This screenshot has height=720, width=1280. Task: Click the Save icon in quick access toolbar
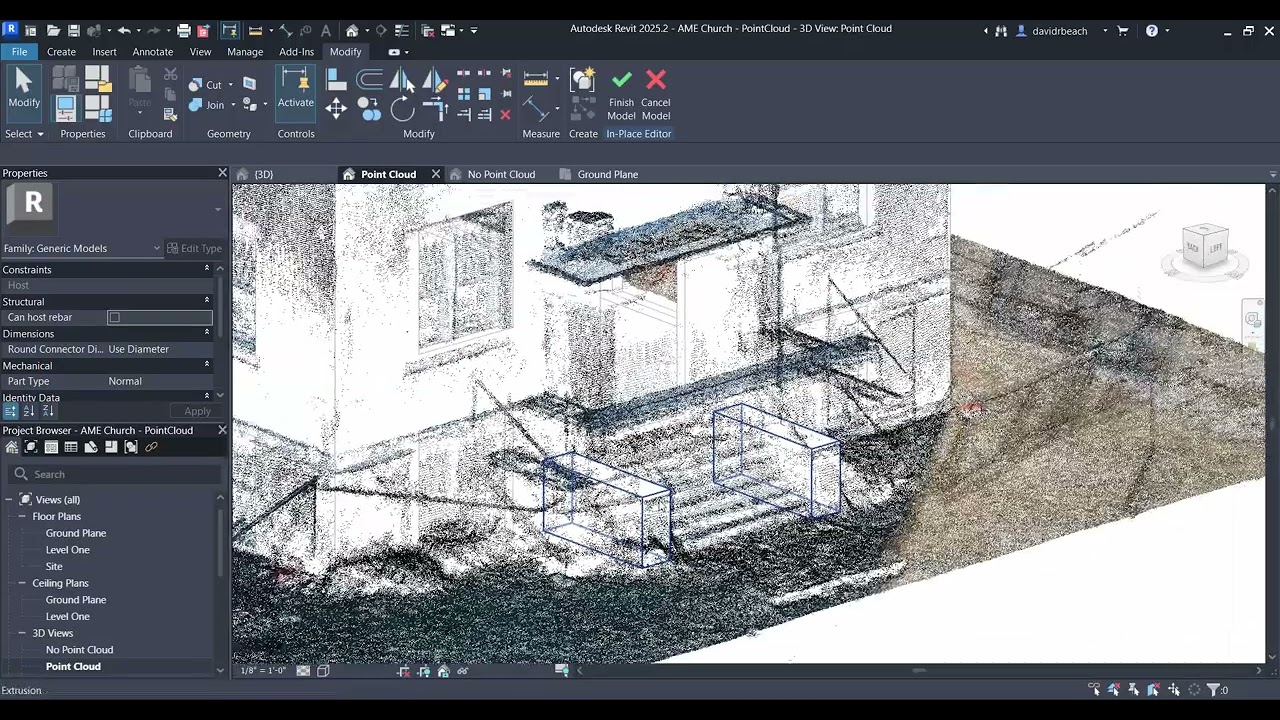73,31
